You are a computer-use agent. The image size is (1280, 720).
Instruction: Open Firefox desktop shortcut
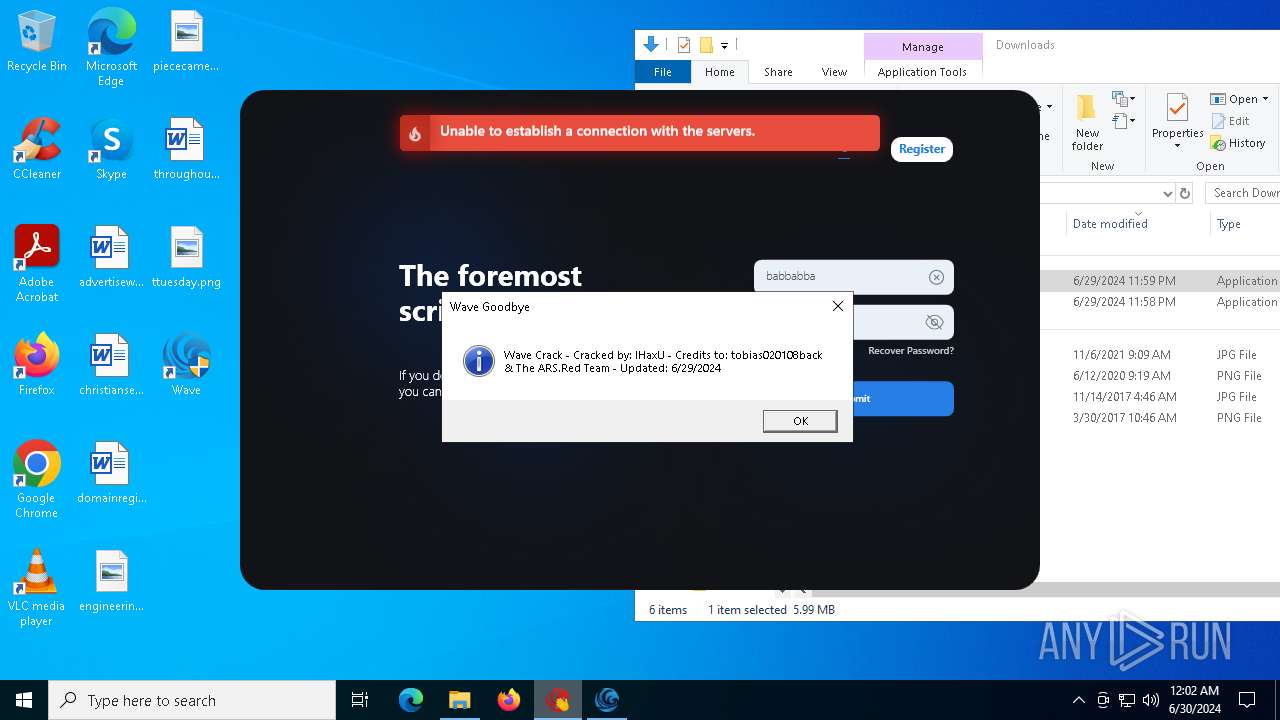click(37, 365)
